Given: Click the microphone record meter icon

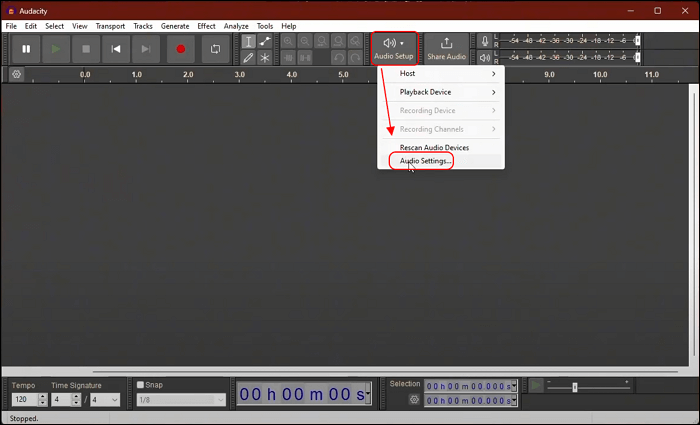Looking at the screenshot, I should coord(485,41).
